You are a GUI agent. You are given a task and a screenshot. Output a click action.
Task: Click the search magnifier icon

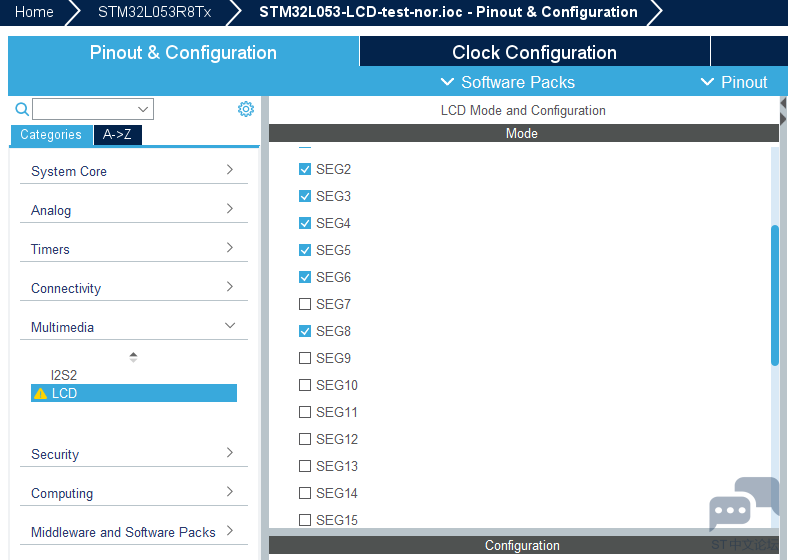[x=22, y=109]
